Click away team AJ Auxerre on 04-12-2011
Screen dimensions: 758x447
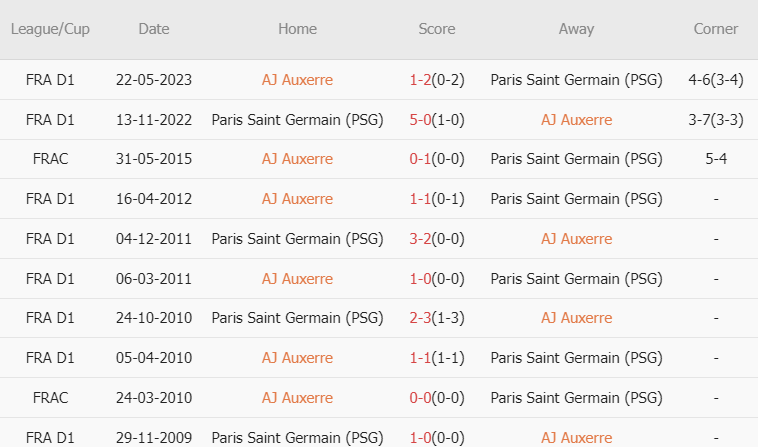576,239
